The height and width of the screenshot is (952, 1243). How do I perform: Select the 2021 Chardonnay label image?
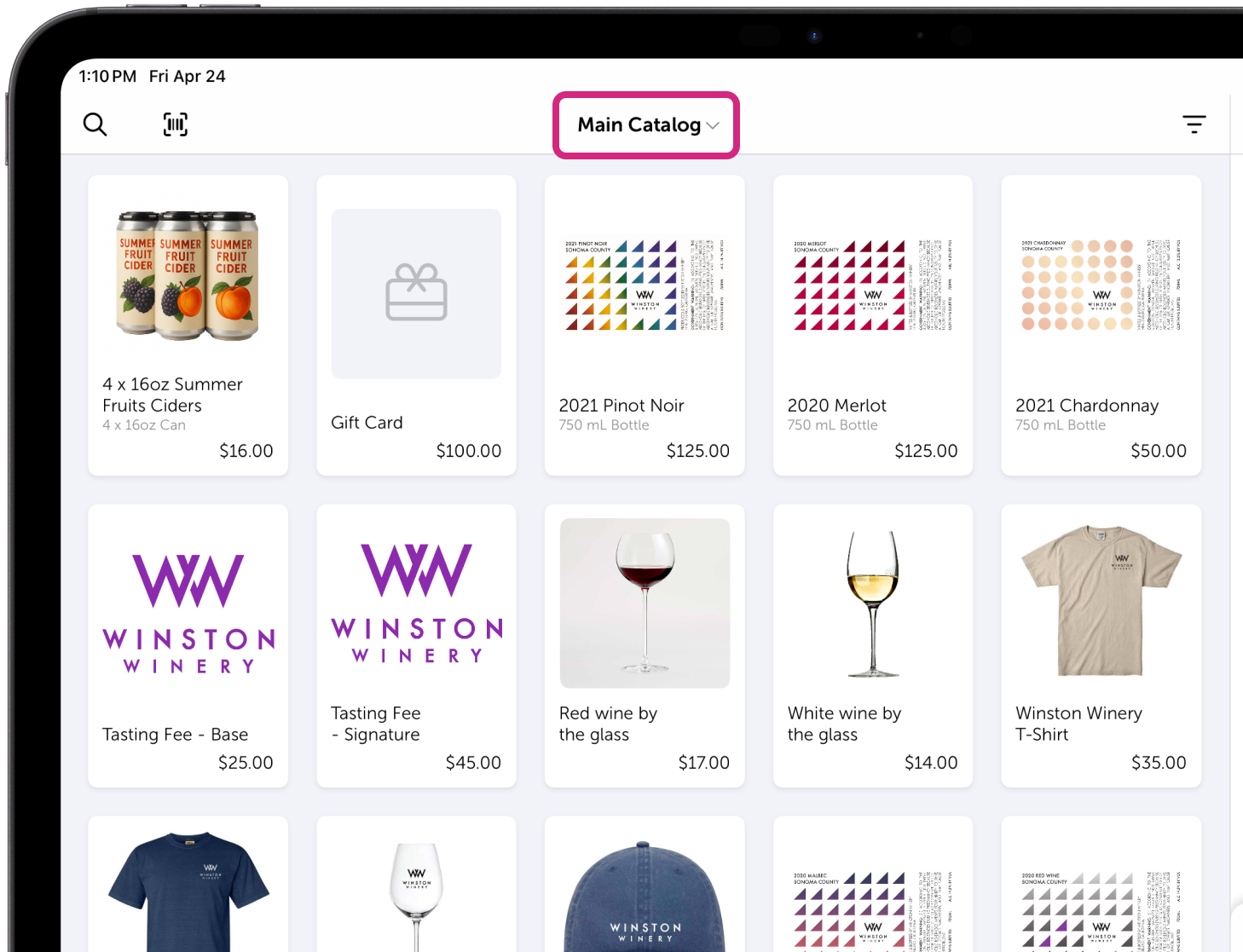1101,285
